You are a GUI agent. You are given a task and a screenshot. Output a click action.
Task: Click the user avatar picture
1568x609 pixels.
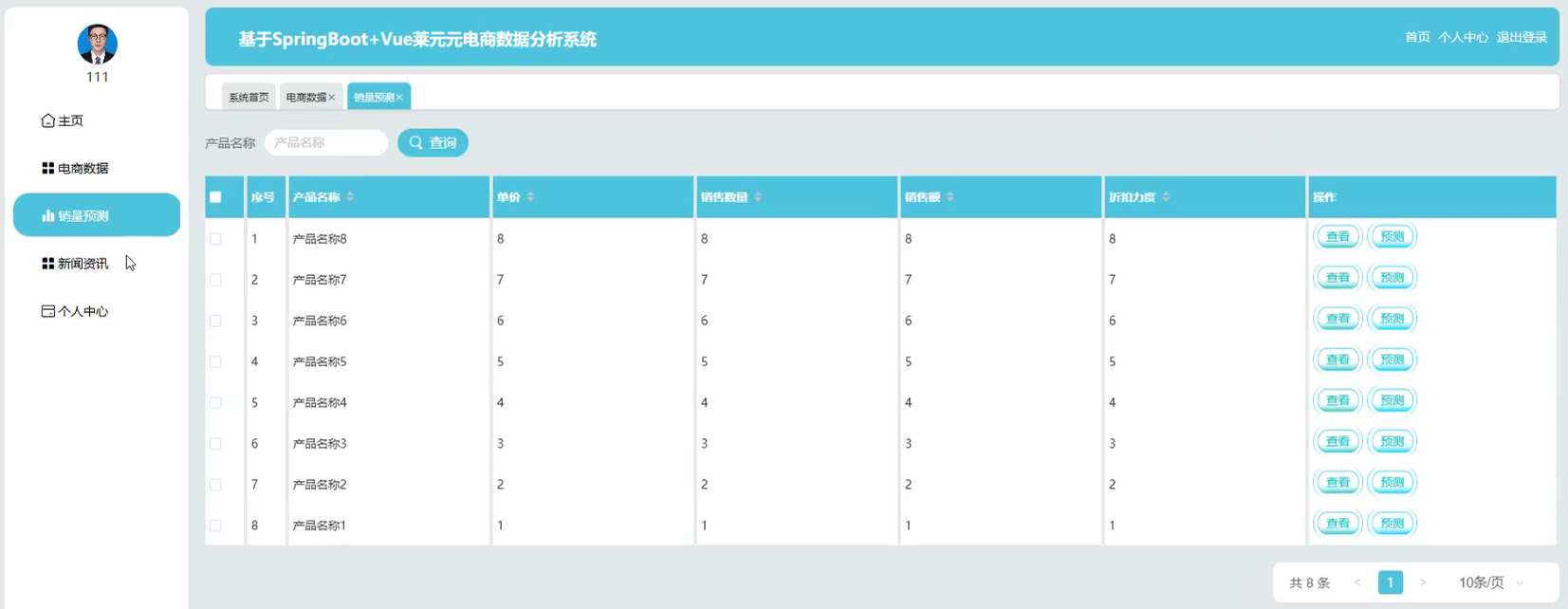(x=97, y=44)
